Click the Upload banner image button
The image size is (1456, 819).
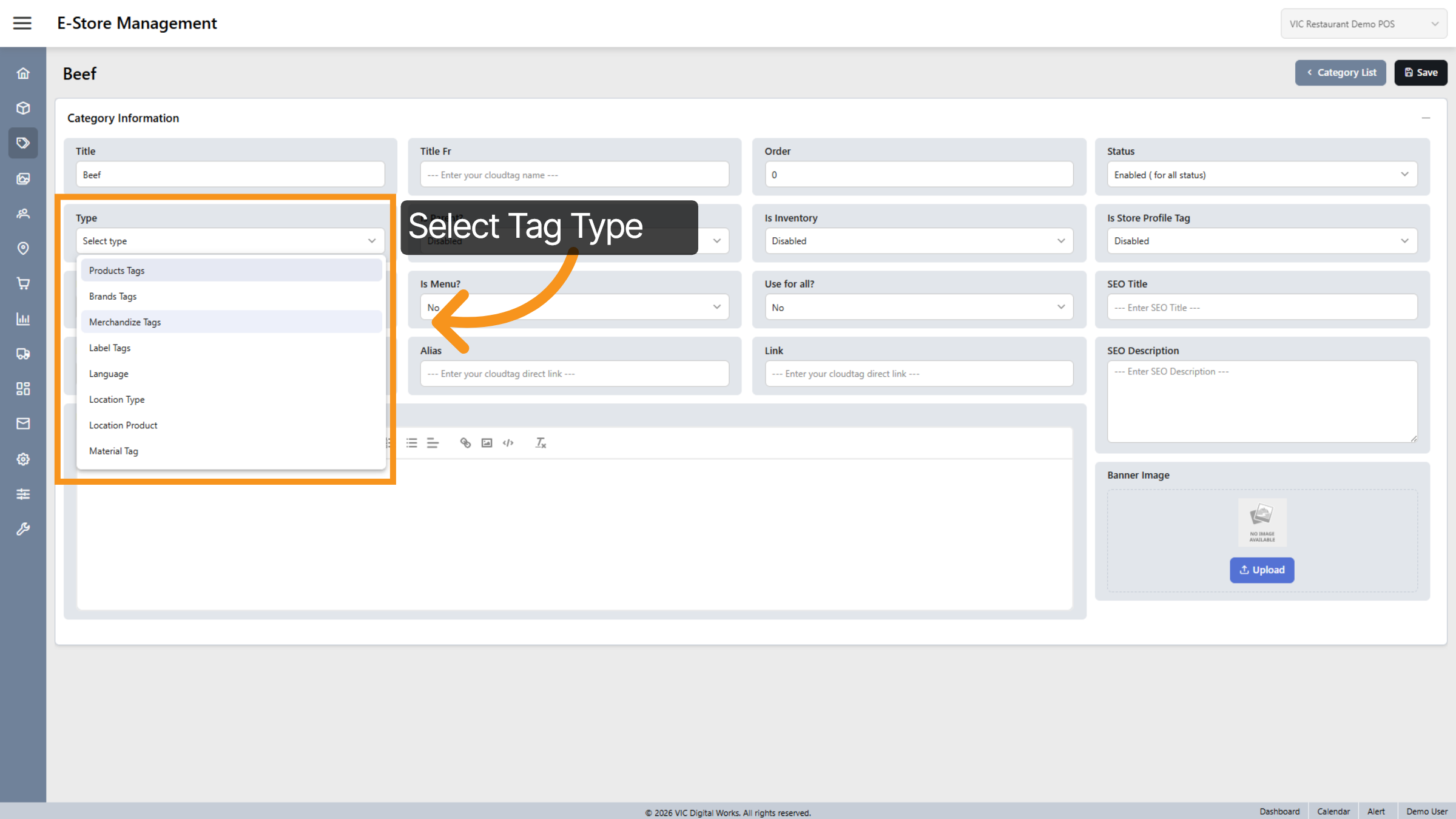point(1261,570)
